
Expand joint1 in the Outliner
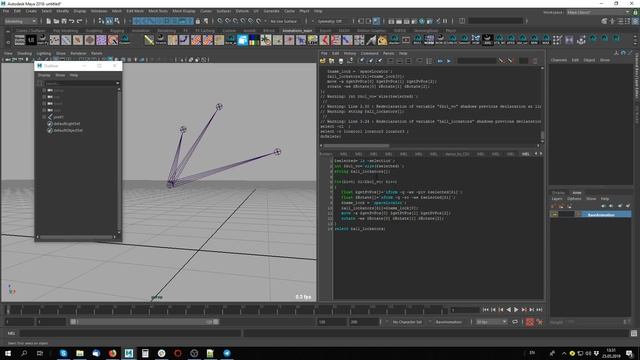[x=44, y=117]
